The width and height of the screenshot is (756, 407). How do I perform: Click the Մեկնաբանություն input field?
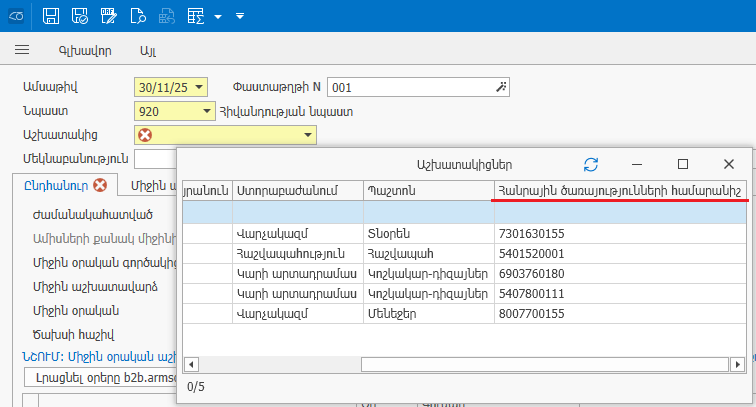155,159
